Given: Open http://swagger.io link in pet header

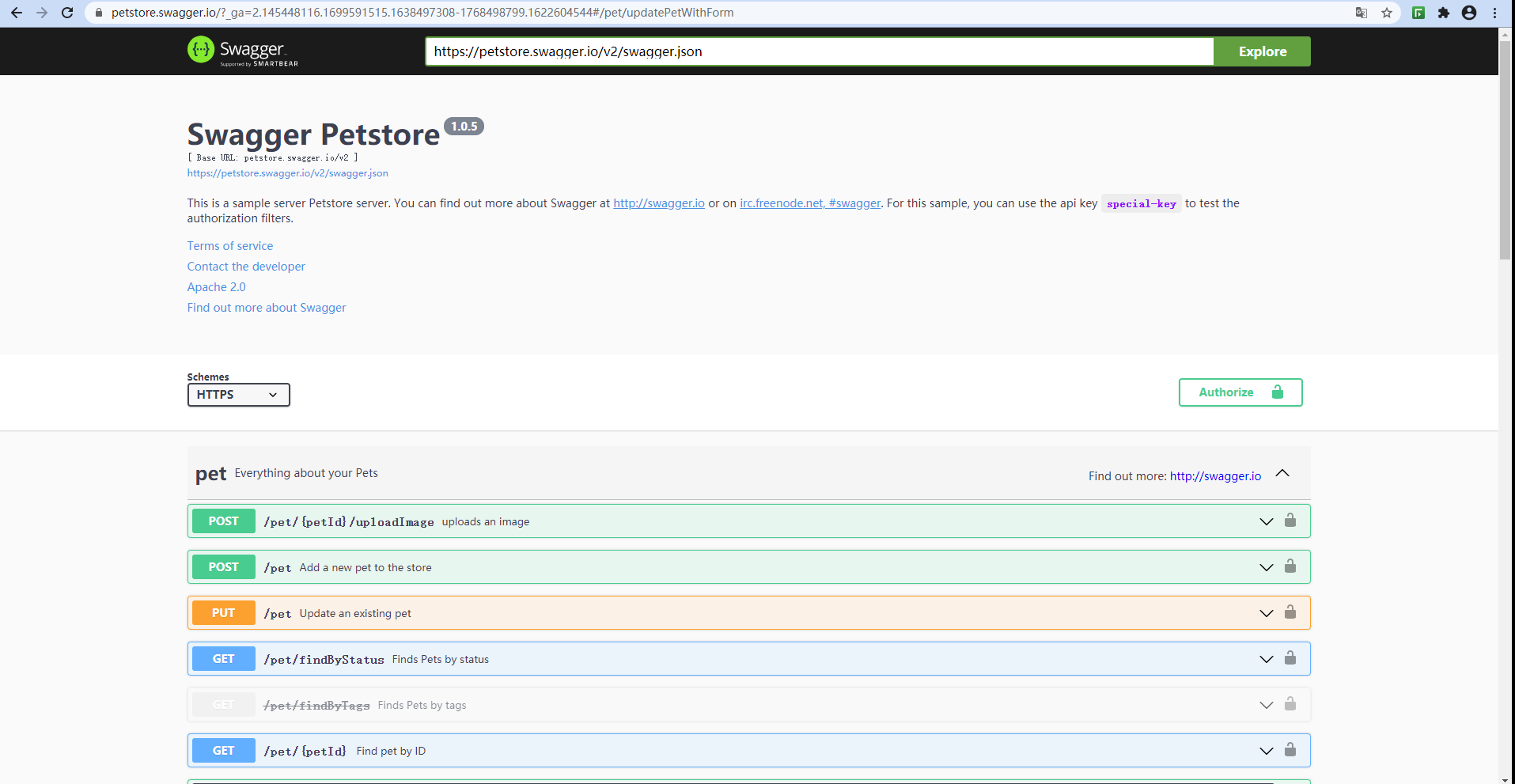Looking at the screenshot, I should click(1215, 476).
